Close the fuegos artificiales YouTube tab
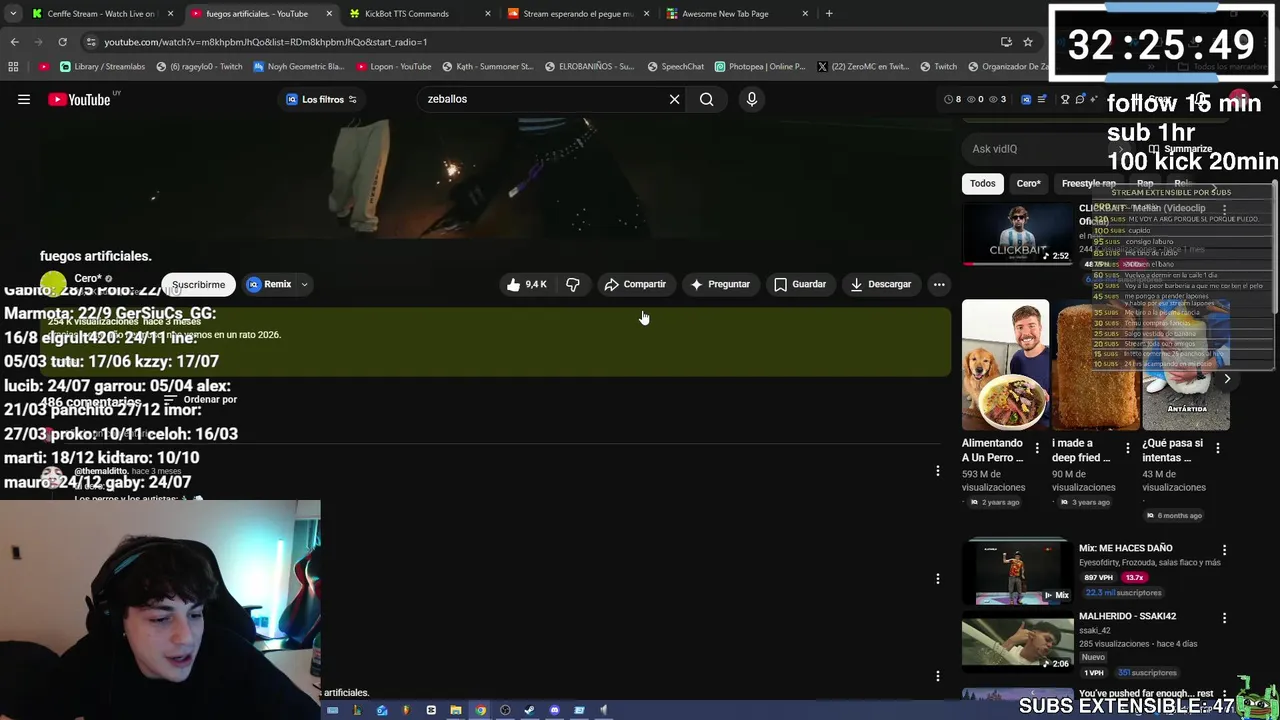This screenshot has width=1280, height=720. tap(329, 14)
